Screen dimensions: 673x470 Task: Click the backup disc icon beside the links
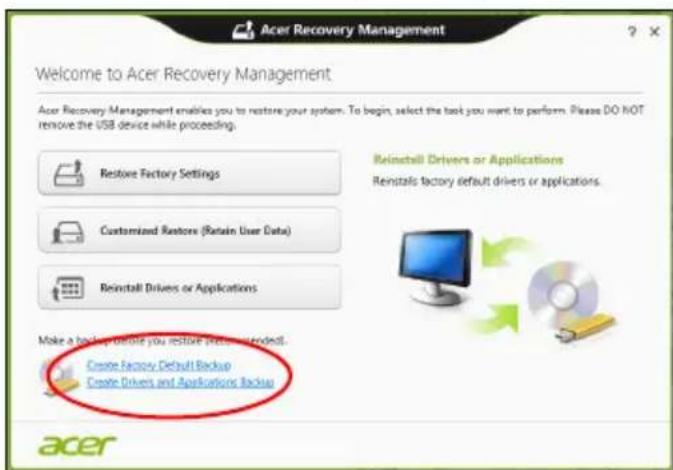tap(60, 377)
